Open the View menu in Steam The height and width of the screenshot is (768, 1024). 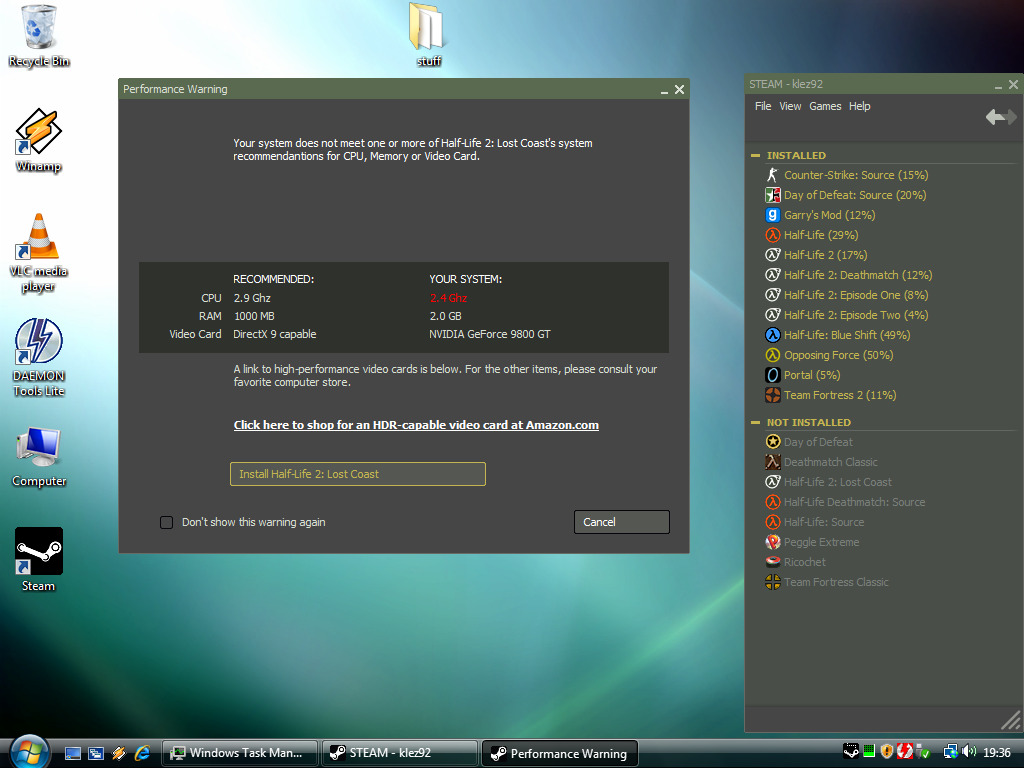(790, 106)
